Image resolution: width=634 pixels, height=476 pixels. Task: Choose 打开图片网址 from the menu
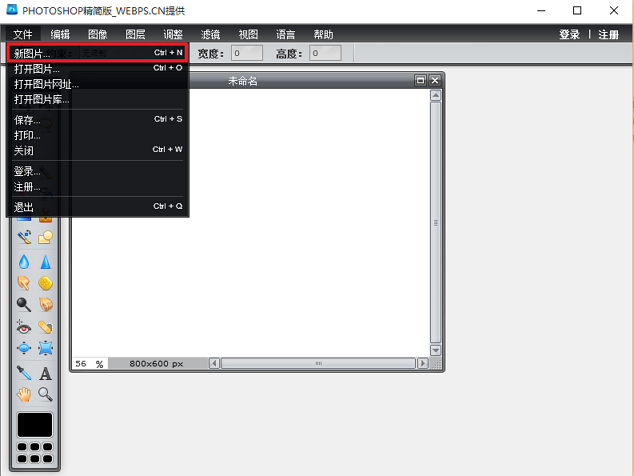[x=97, y=84]
